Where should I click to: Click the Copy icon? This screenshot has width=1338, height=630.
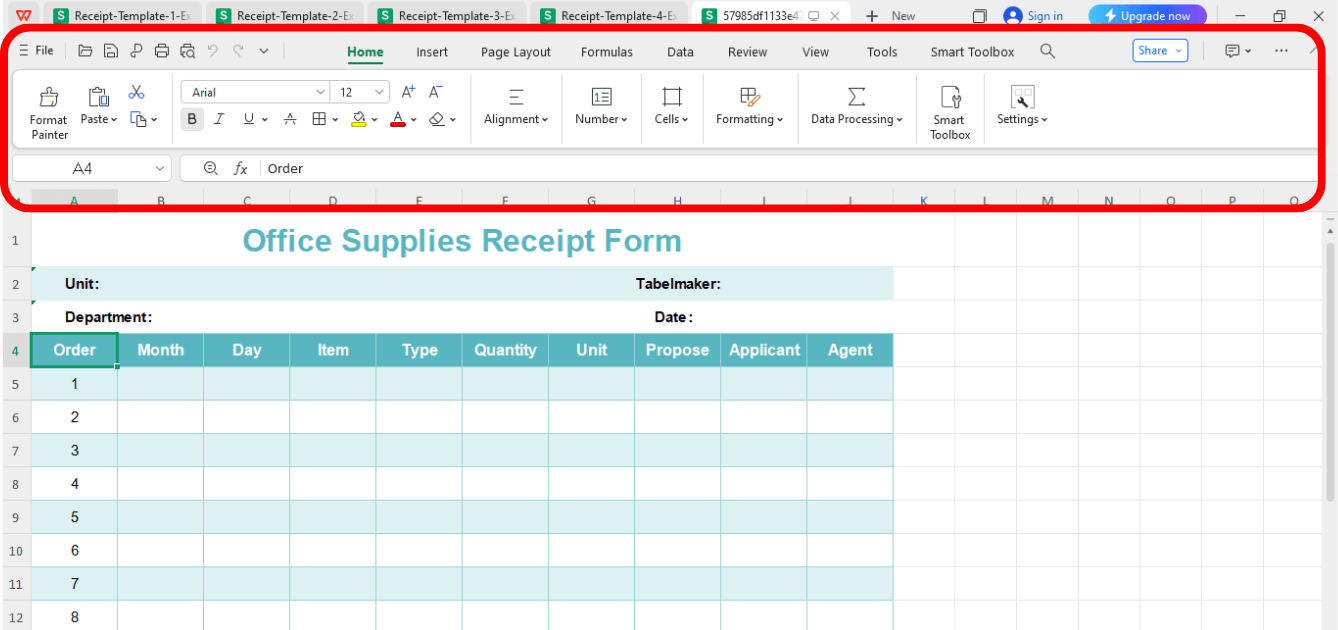[139, 119]
